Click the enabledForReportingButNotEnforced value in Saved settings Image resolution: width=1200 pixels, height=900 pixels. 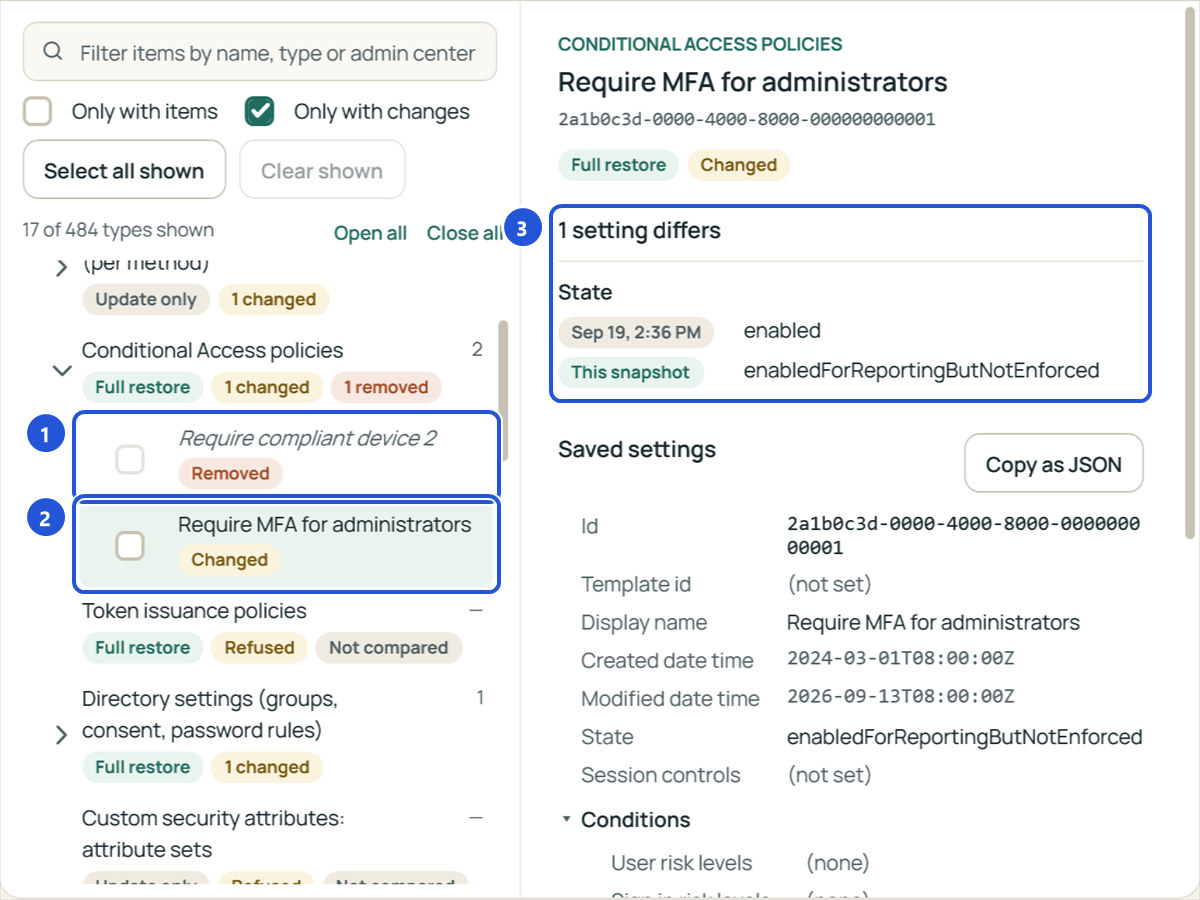click(965, 737)
